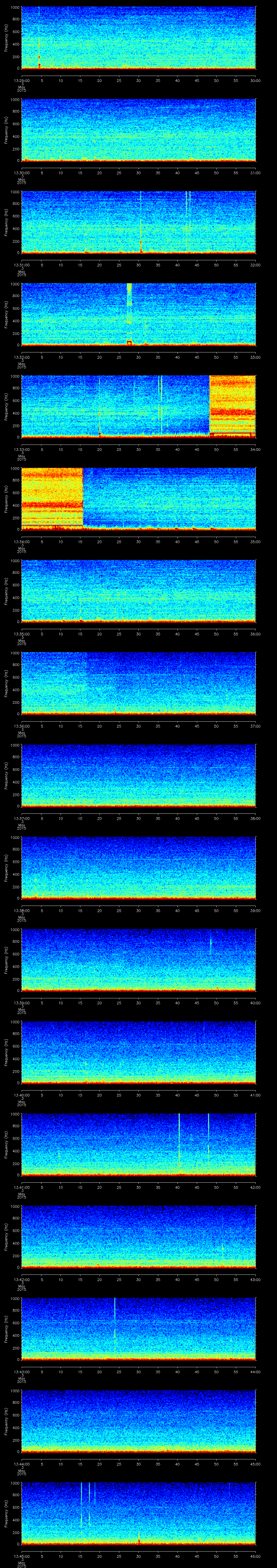Select the spectrogram beginning at 13:31:00
The height and width of the screenshot is (1568, 277).
138,222
